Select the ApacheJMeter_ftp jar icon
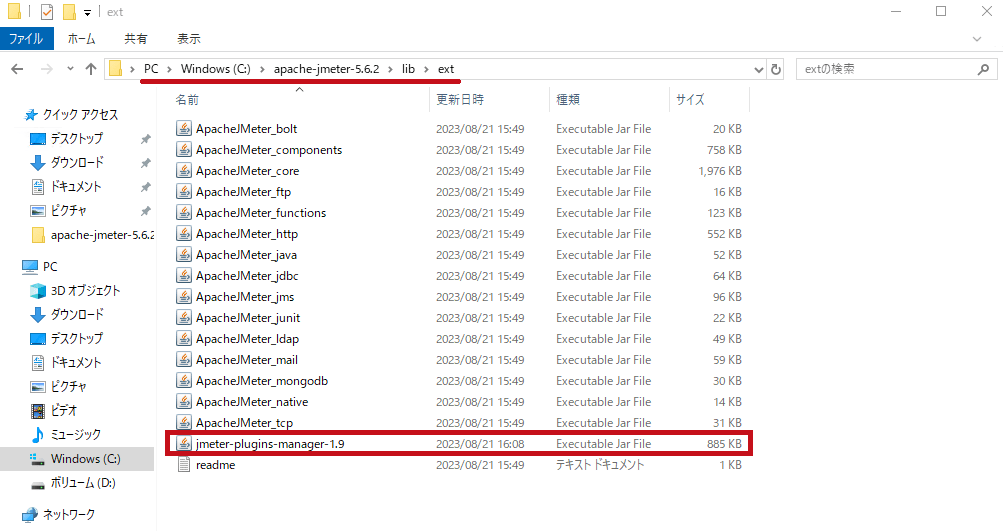This screenshot has height=531, width=1003. coord(184,192)
